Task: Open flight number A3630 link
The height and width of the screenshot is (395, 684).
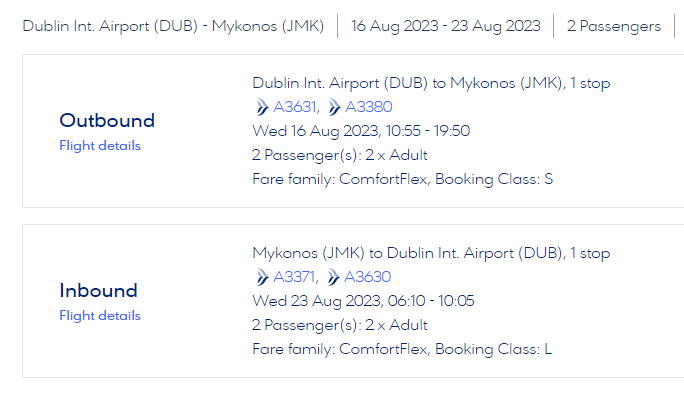Action: pos(367,277)
